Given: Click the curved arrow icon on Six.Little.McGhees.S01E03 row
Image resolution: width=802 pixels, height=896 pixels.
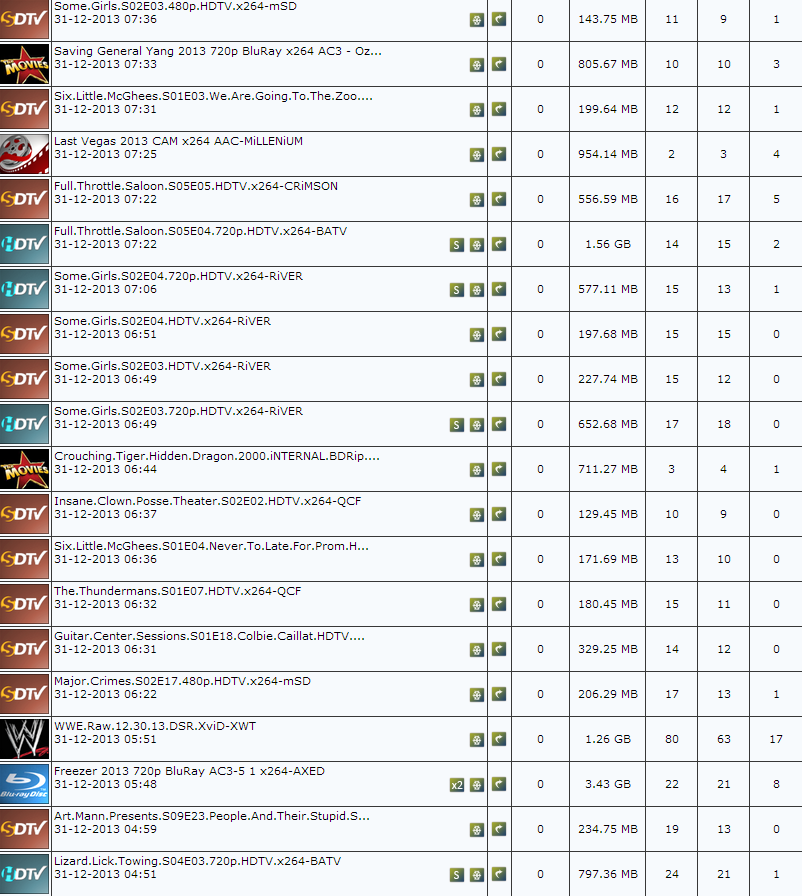Looking at the screenshot, I should [499, 109].
